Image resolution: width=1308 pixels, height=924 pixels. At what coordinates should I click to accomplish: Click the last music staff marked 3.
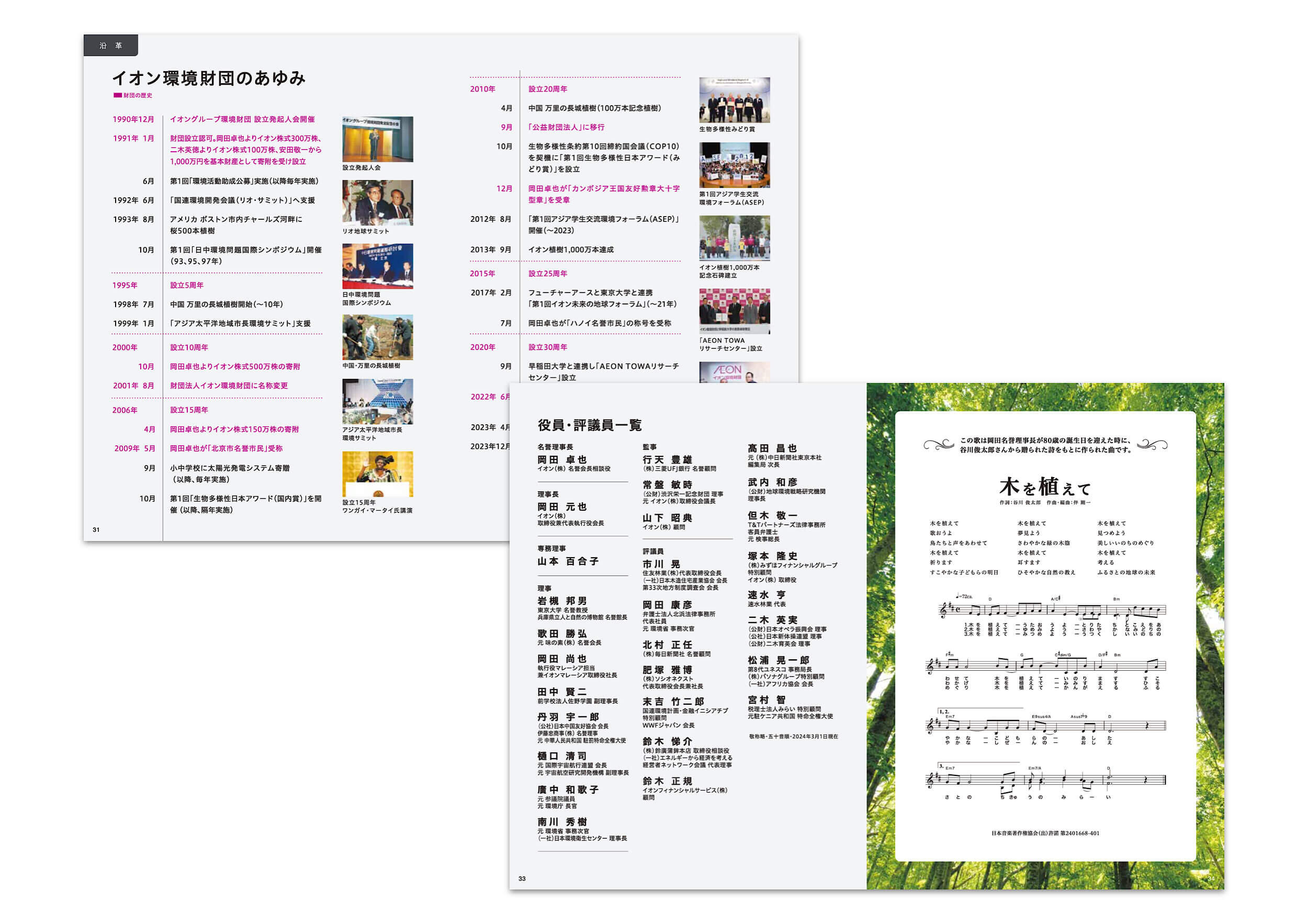click(x=1045, y=779)
